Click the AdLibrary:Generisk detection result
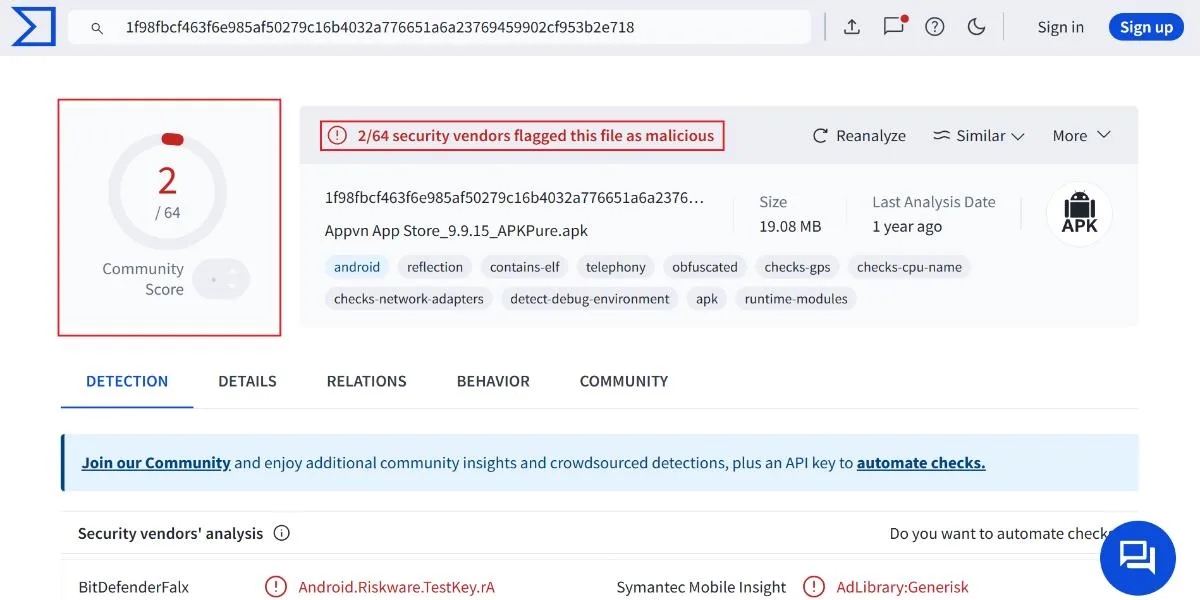 (x=902, y=587)
